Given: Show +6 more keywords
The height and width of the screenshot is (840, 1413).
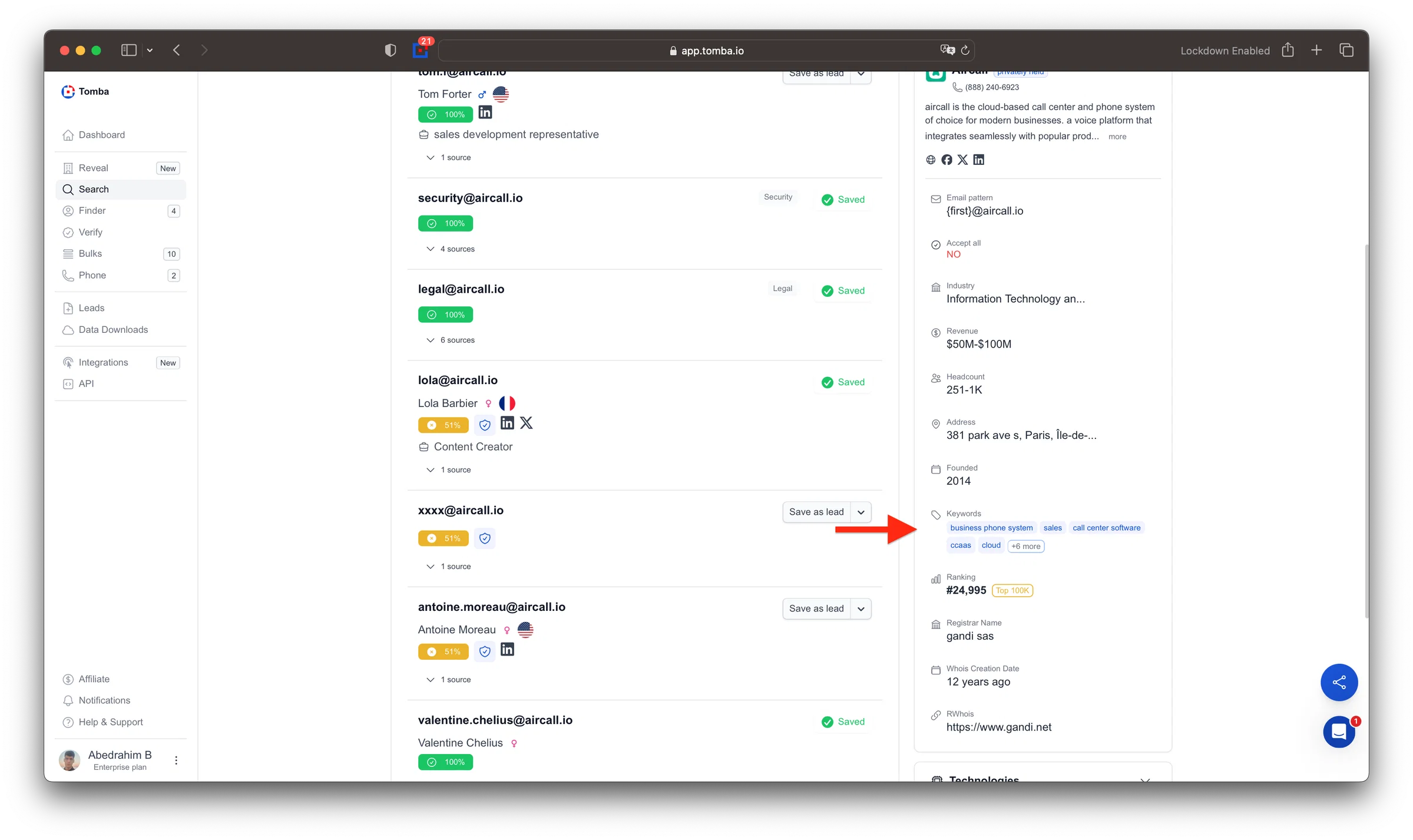Looking at the screenshot, I should (1026, 547).
